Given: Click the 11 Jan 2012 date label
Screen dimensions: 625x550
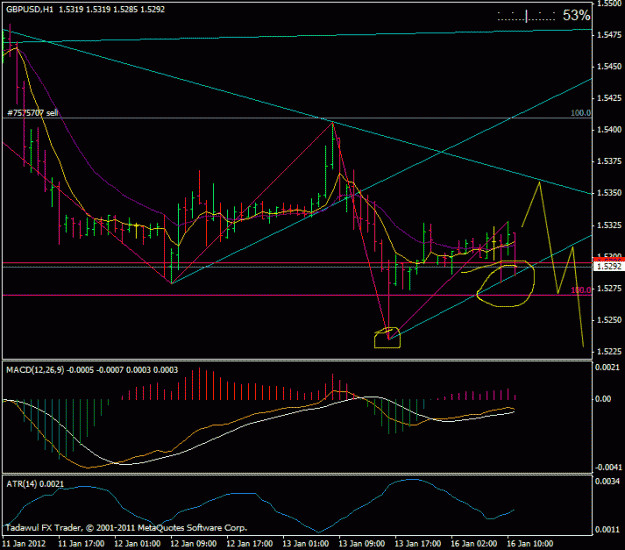Looking at the screenshot, I should pyautogui.click(x=24, y=544).
